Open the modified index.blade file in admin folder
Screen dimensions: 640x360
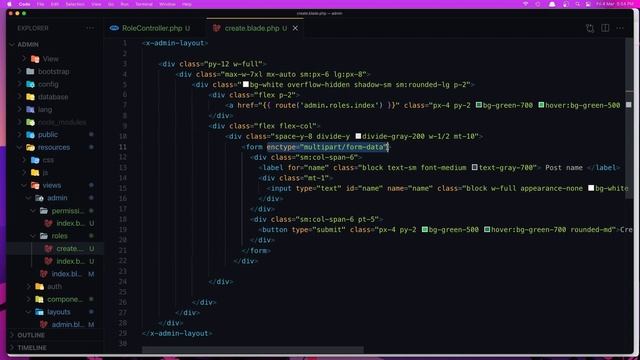pyautogui.click(x=66, y=274)
